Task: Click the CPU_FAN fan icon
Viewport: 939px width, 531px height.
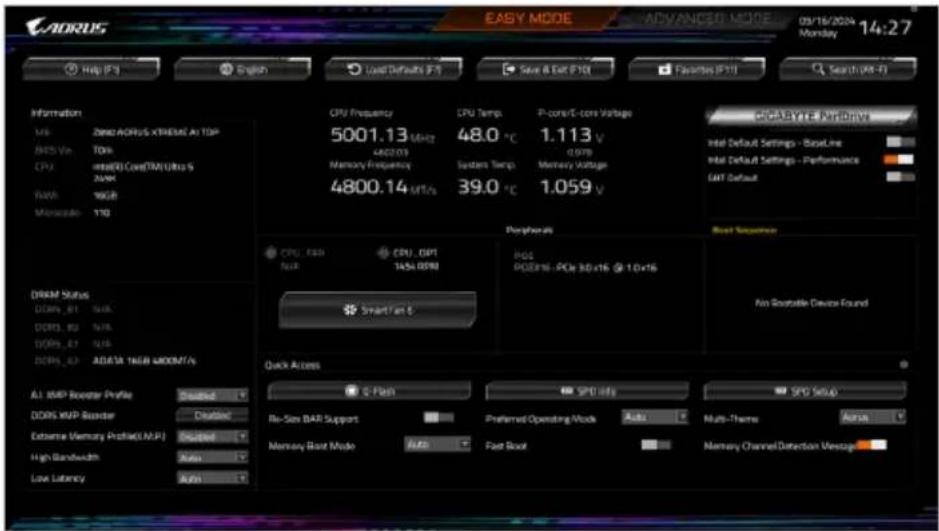Action: pos(271,253)
